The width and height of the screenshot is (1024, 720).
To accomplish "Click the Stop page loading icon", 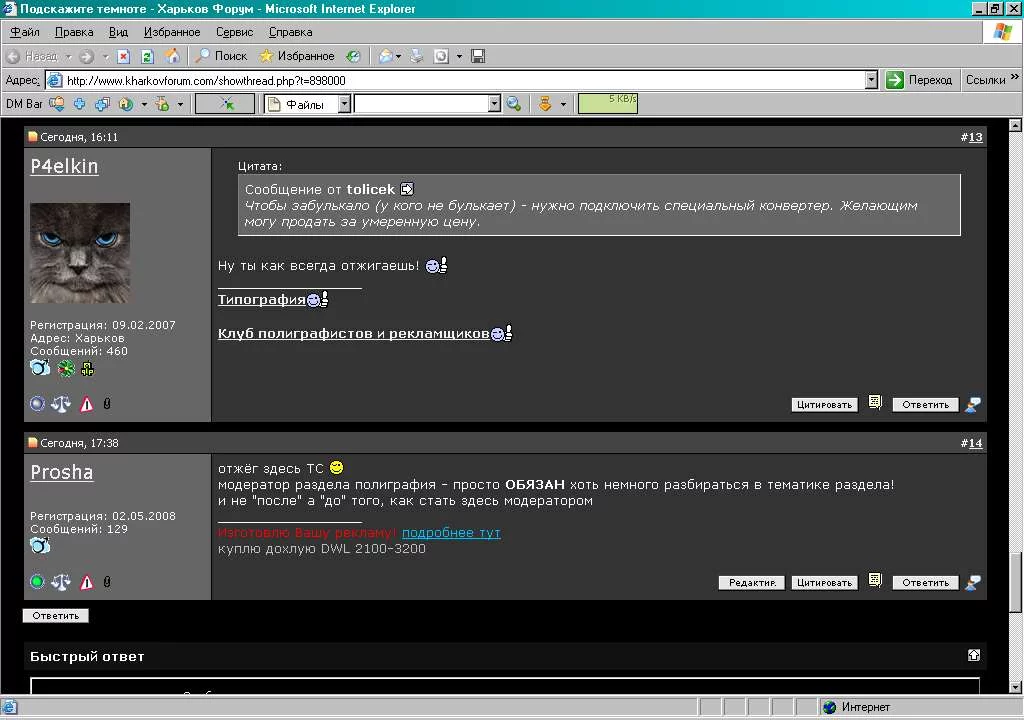I will point(123,56).
